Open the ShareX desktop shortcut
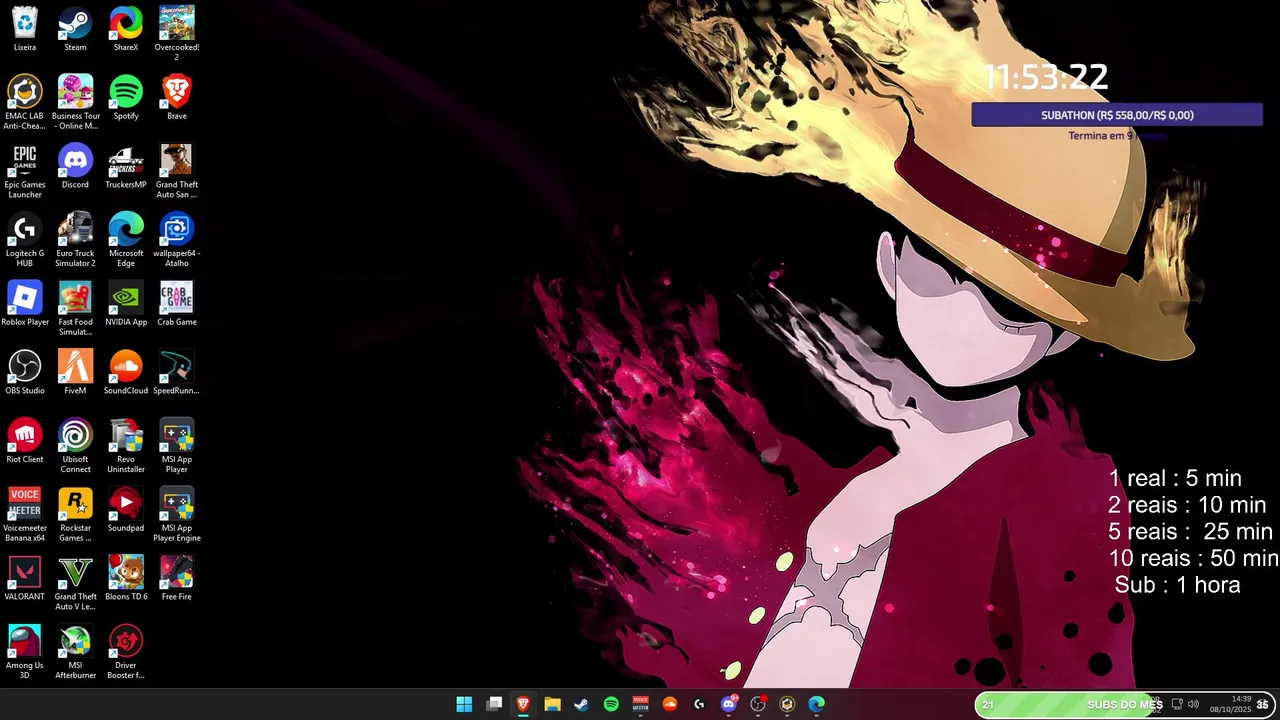This screenshot has height=720, width=1280. coord(126,30)
